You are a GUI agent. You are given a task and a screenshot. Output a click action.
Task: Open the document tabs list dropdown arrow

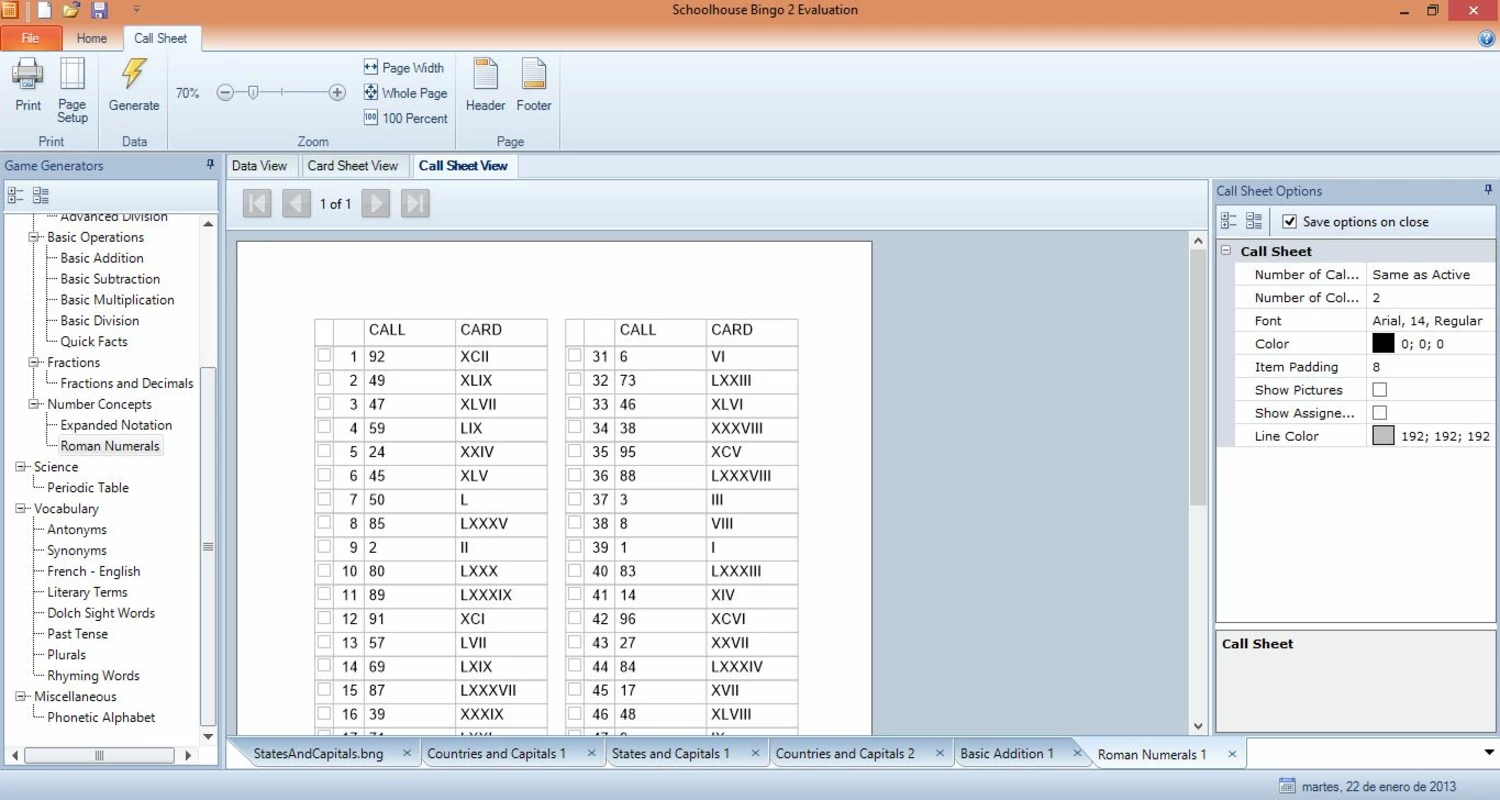(x=1489, y=753)
